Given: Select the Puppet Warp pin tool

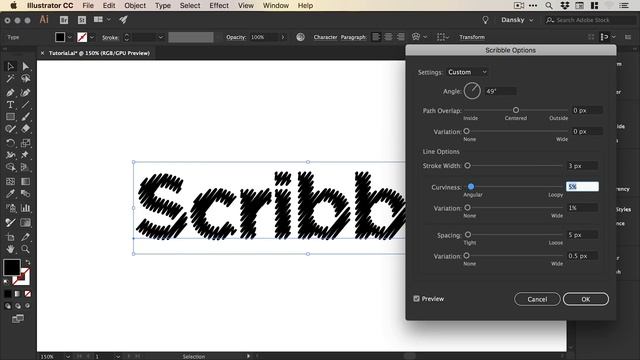Looking at the screenshot, I should pyautogui.click(x=25, y=155).
